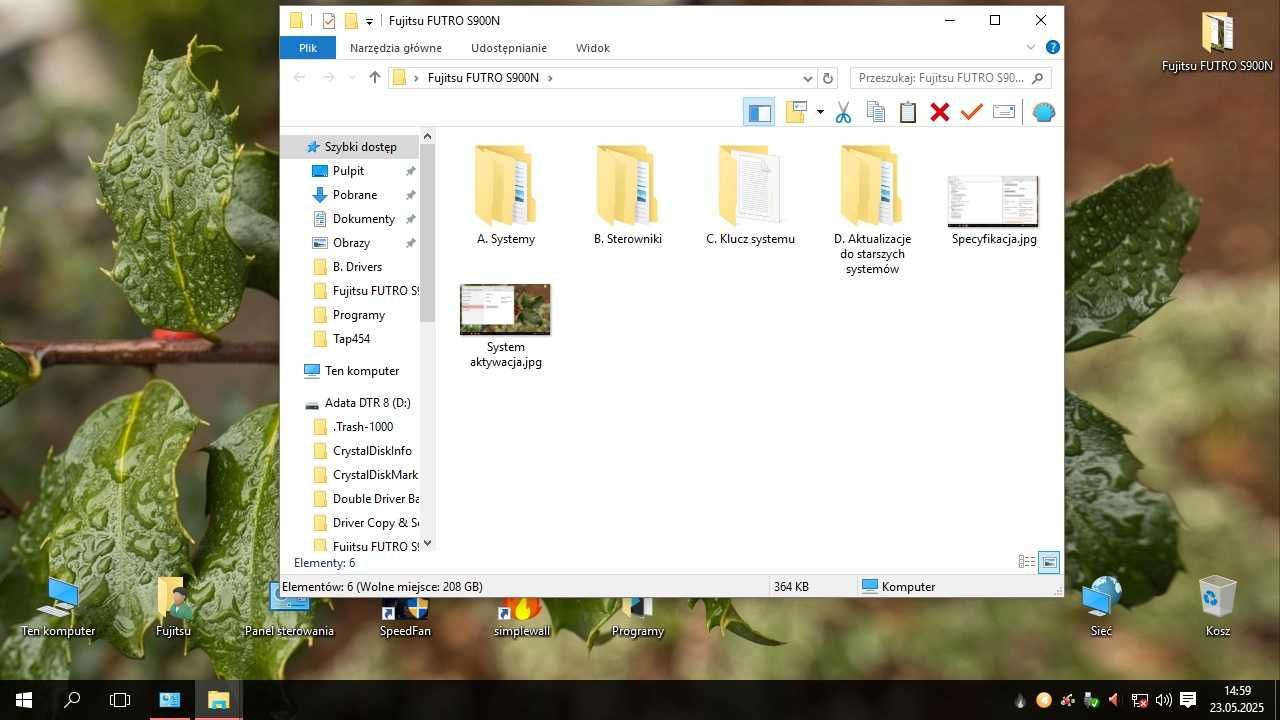
Task: Click the blue shell icon
Action: 1043,112
